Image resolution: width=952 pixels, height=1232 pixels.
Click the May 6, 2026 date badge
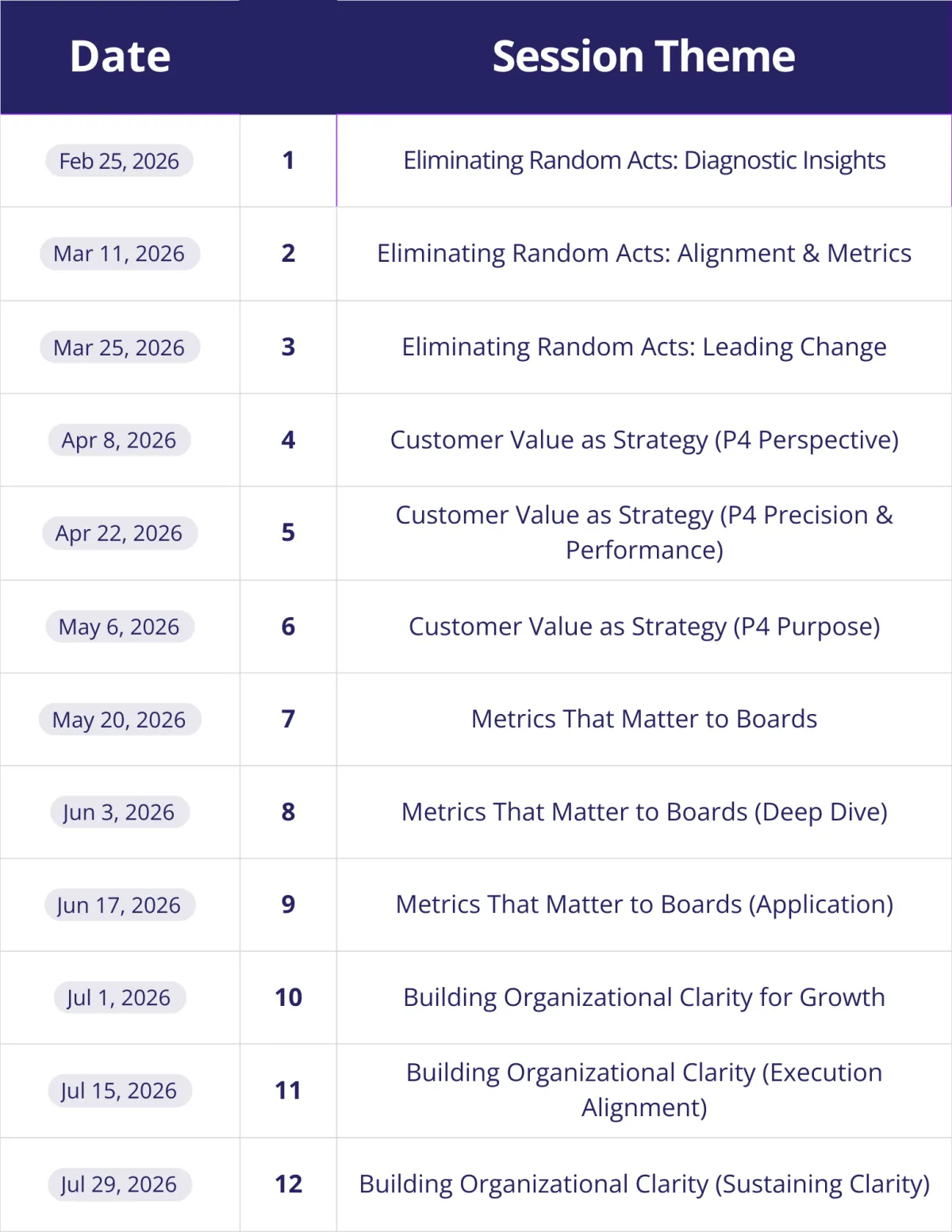click(119, 627)
